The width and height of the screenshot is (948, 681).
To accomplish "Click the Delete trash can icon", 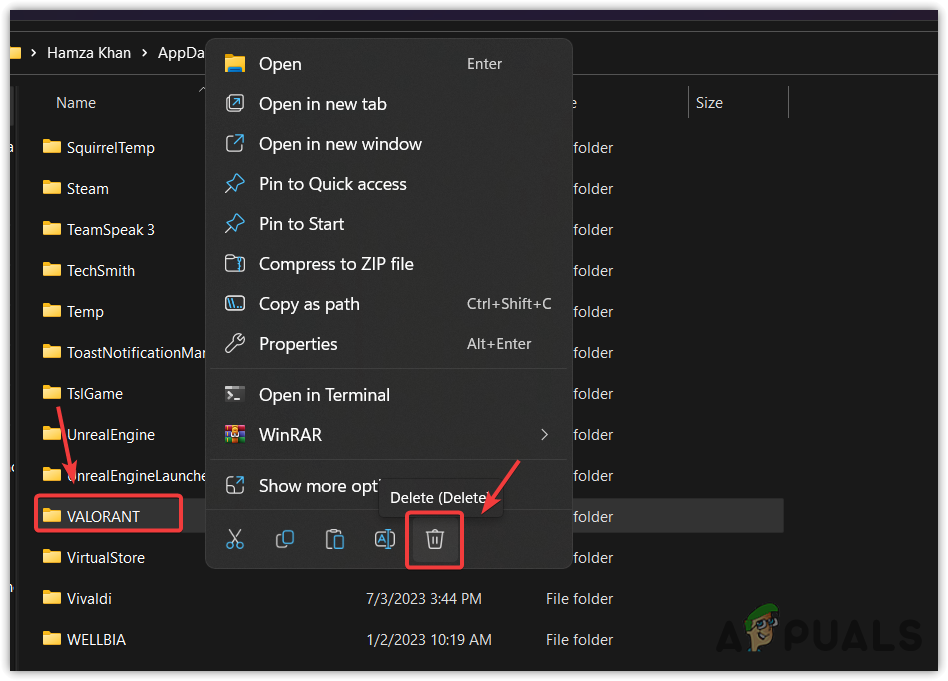I will click(x=435, y=540).
